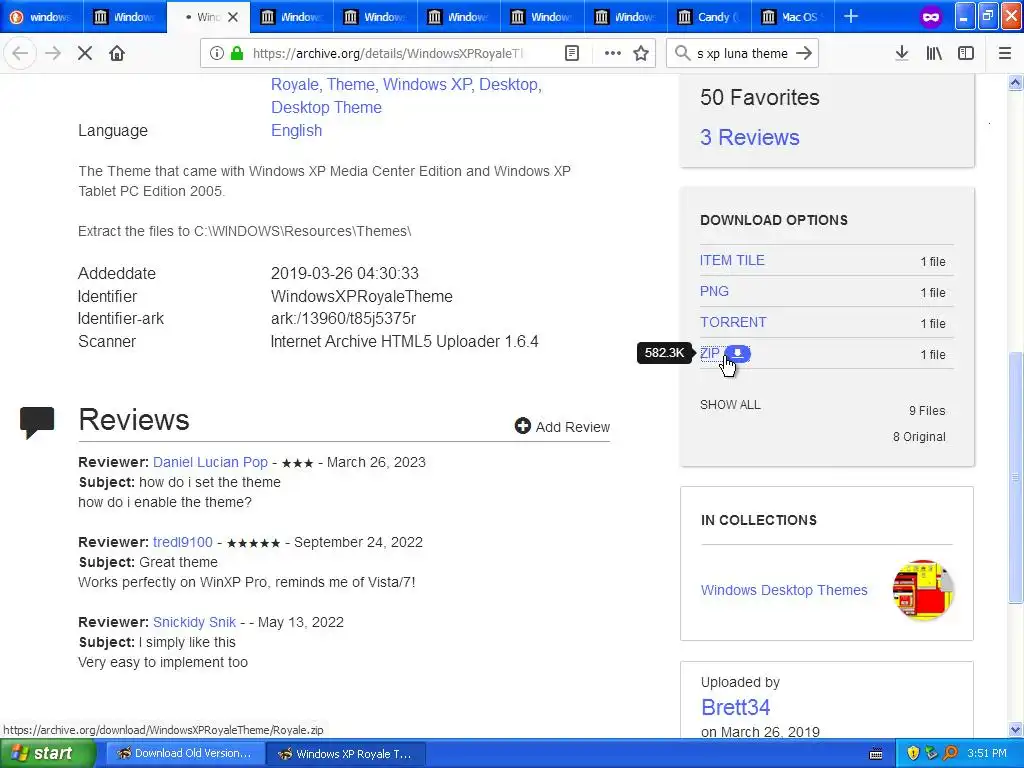Bookmark this page with the star icon

coord(641,54)
